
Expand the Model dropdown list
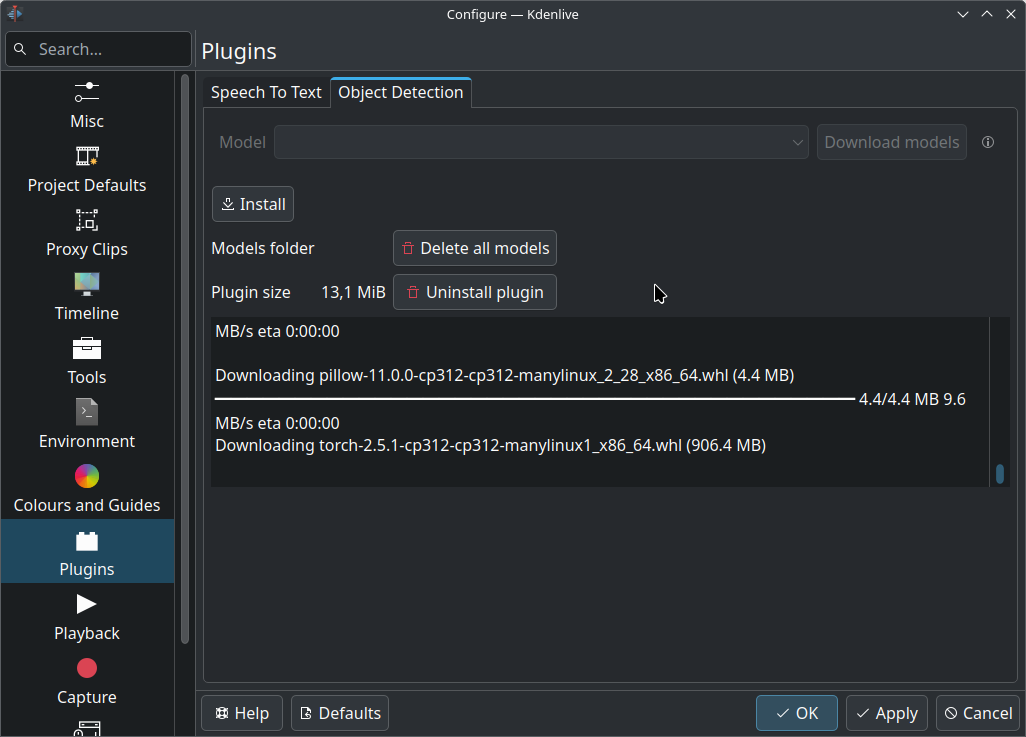541,142
